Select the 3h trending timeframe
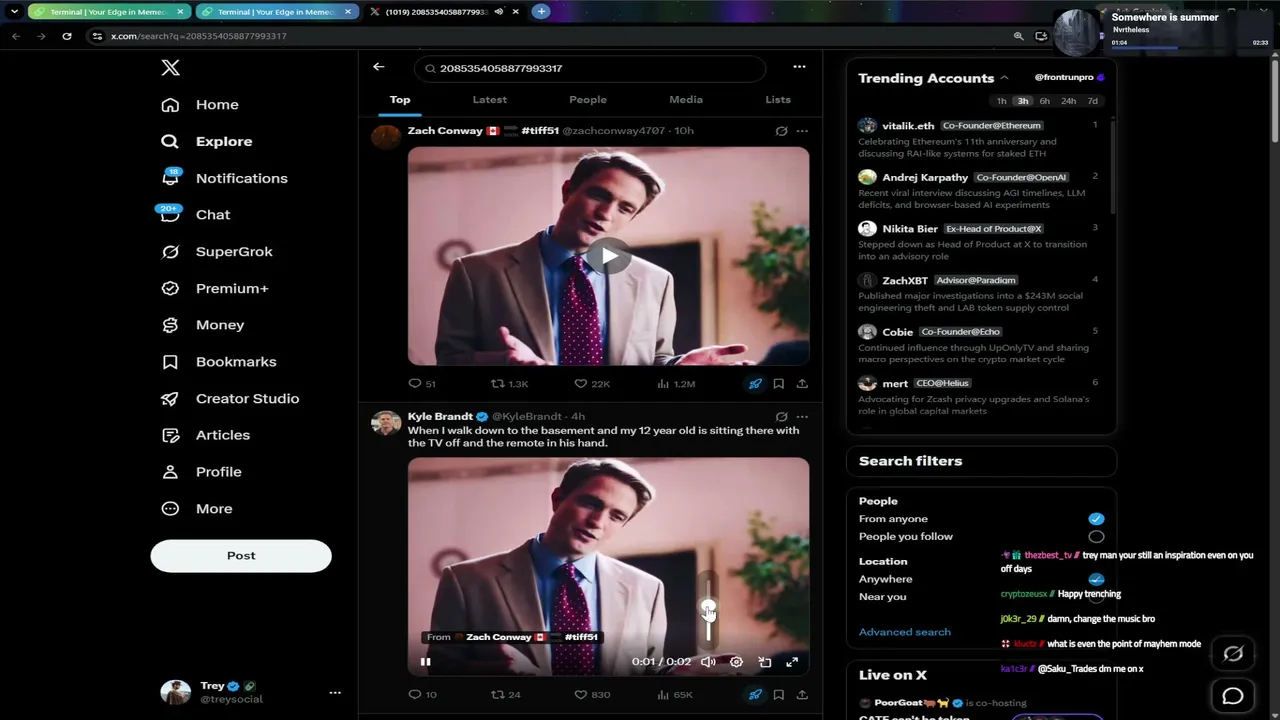1280x720 pixels. (x=1022, y=101)
